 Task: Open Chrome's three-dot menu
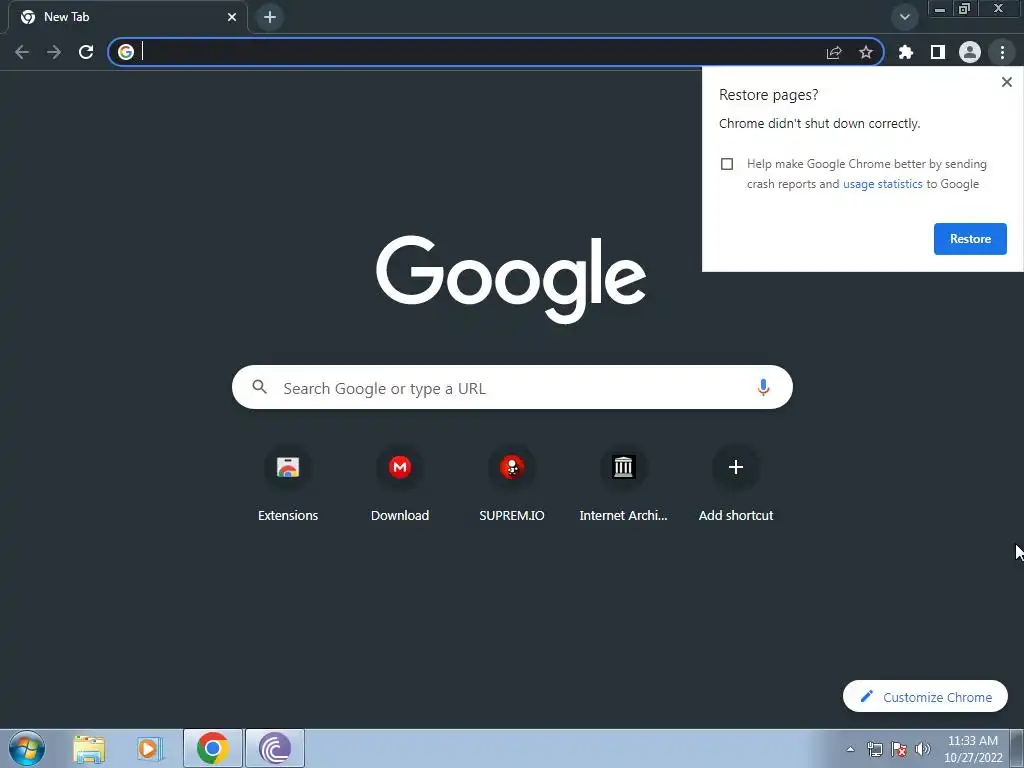click(x=1002, y=52)
